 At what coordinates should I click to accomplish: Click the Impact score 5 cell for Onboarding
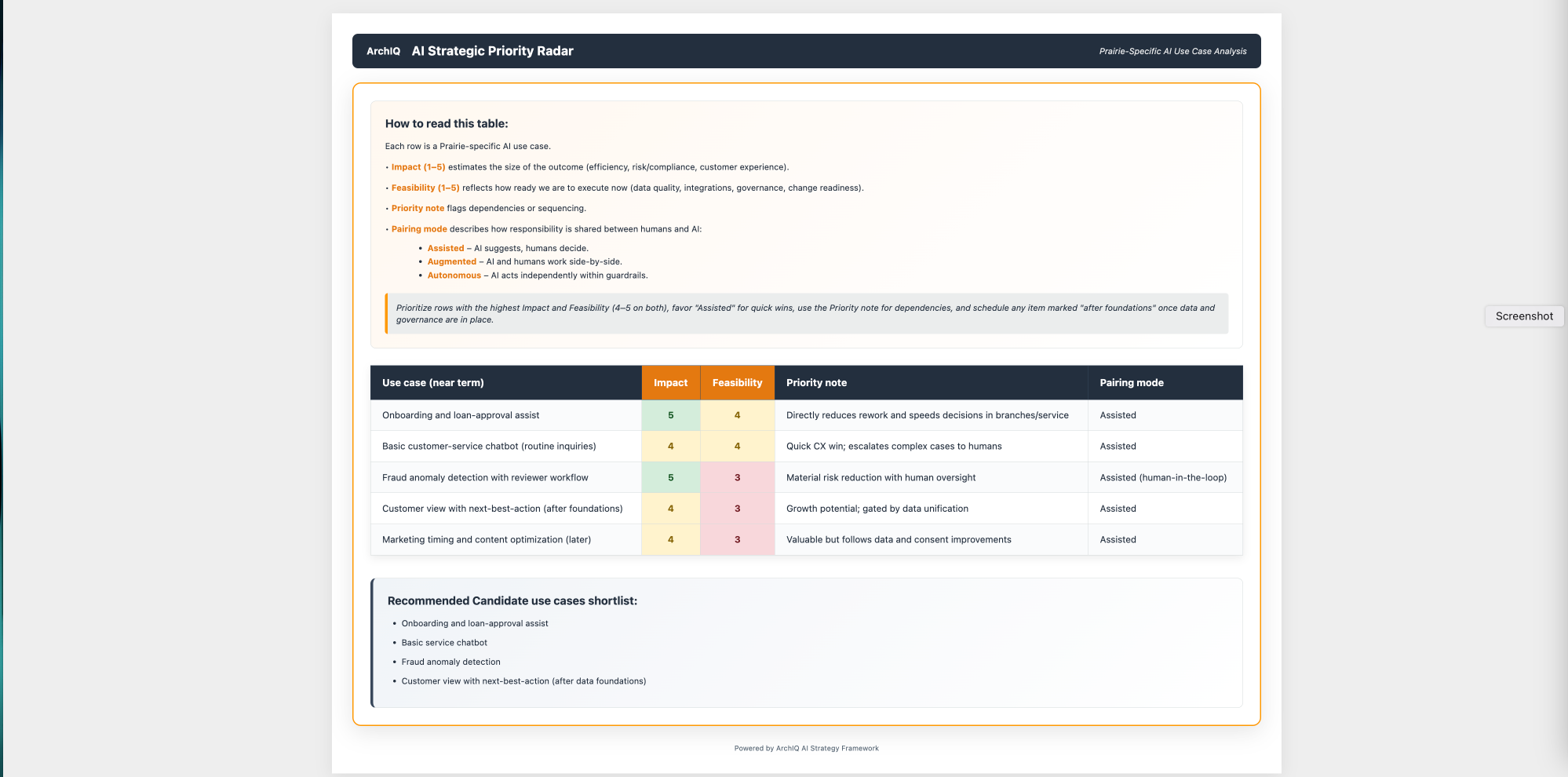[670, 414]
